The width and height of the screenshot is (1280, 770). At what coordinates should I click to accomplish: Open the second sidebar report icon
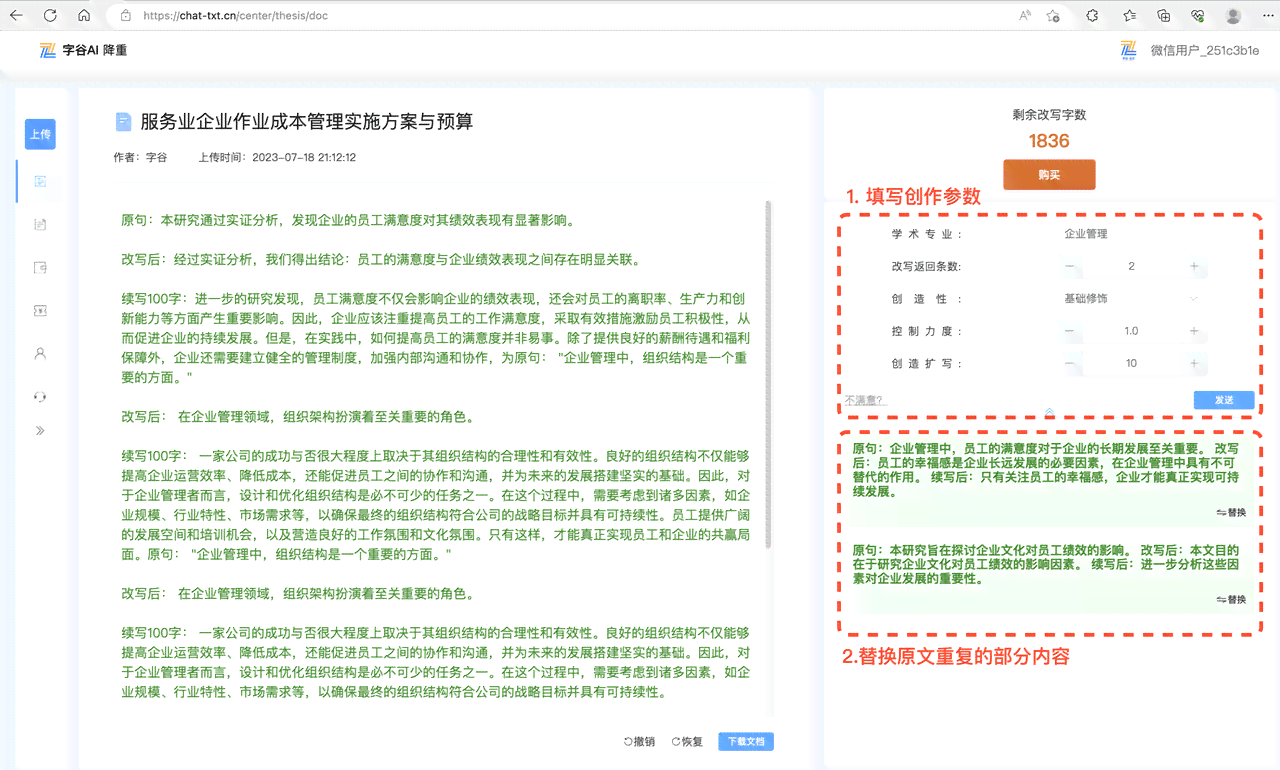40,225
